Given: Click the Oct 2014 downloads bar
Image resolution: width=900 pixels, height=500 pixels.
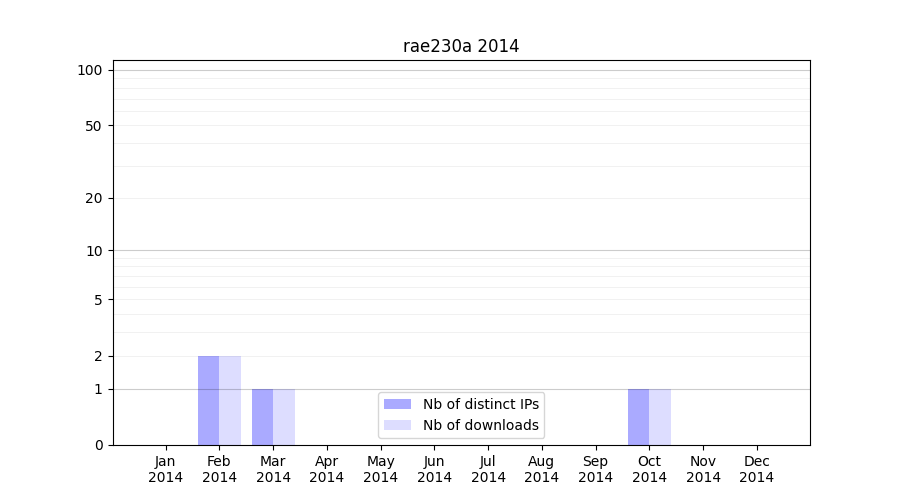Looking at the screenshot, I should point(660,417).
